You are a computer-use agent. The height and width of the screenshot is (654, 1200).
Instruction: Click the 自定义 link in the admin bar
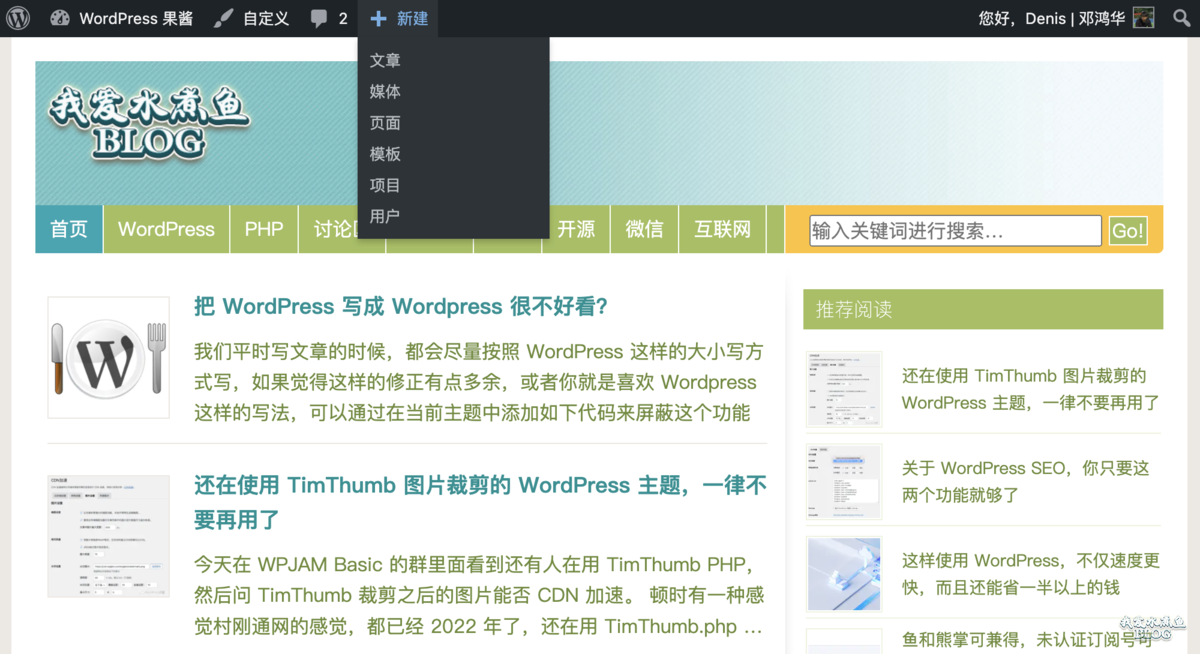click(x=266, y=19)
